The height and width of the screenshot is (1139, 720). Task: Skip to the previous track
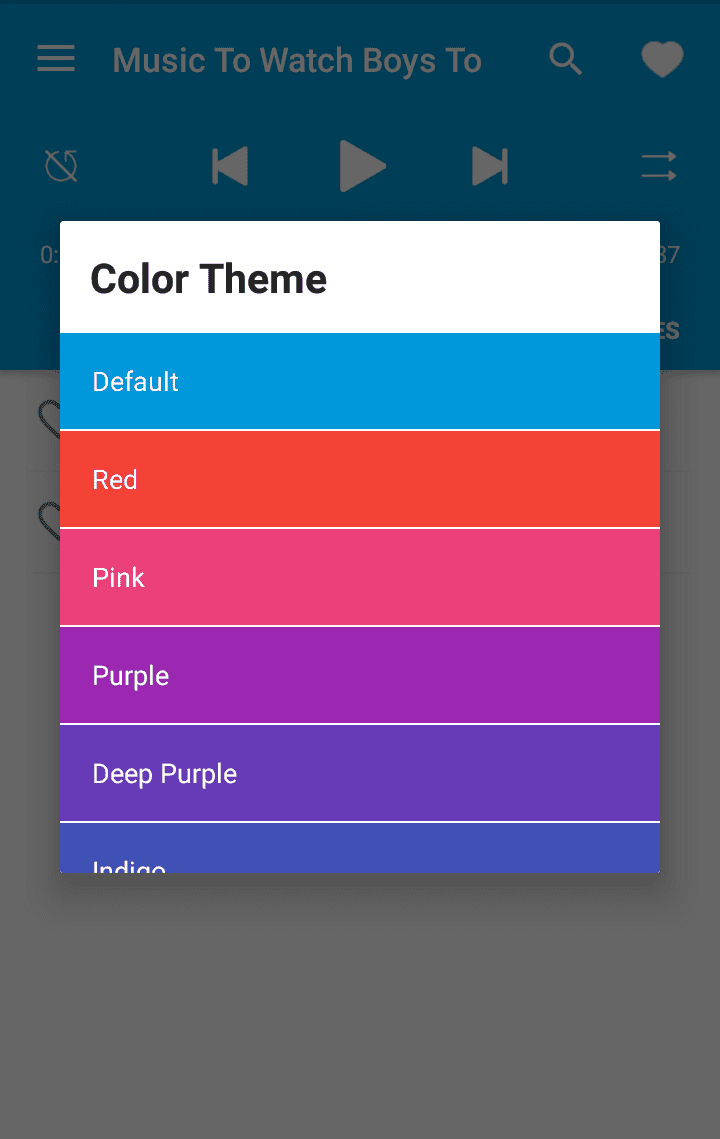[230, 166]
